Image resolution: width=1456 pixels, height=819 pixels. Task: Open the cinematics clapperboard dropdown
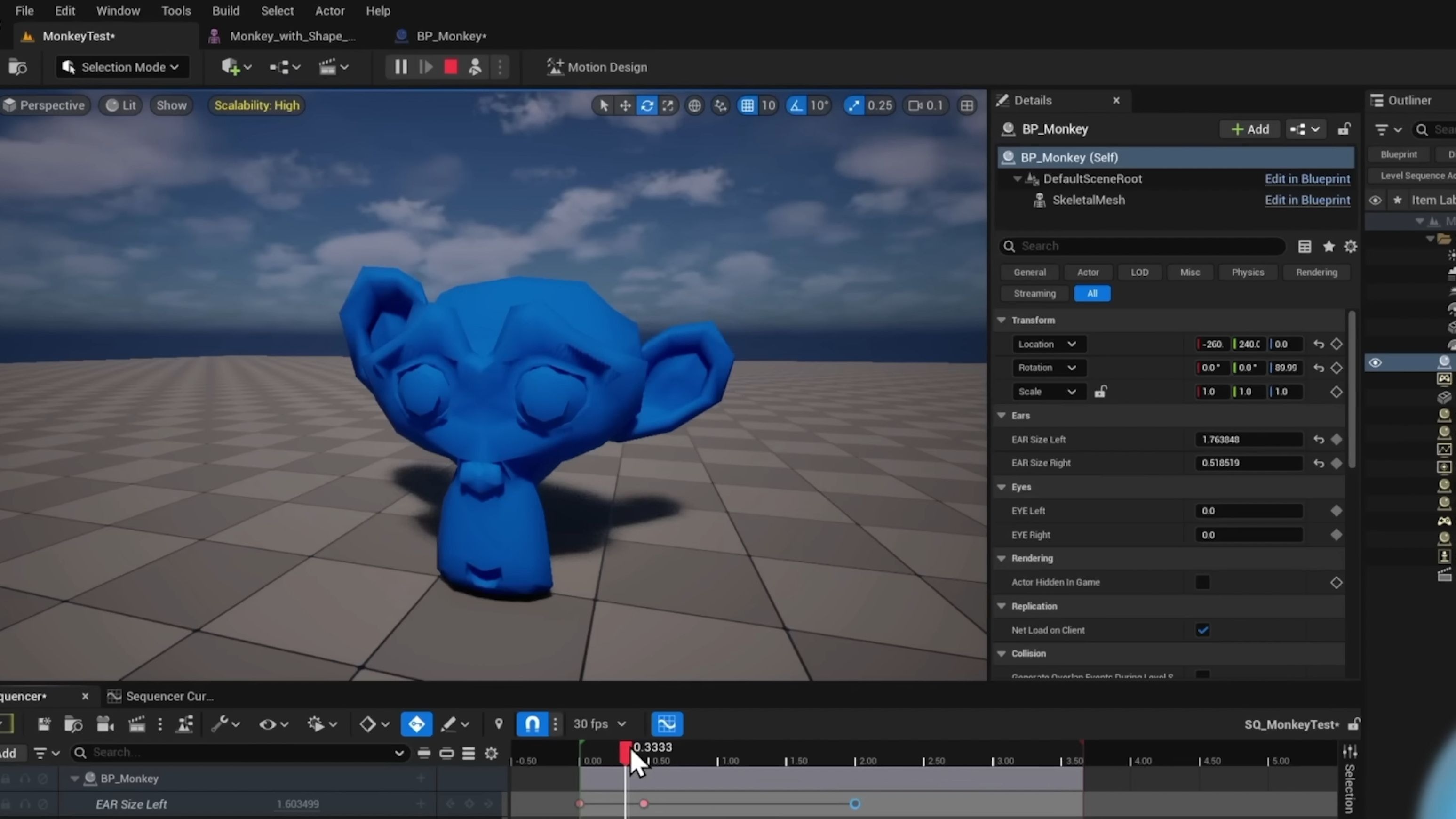point(333,67)
